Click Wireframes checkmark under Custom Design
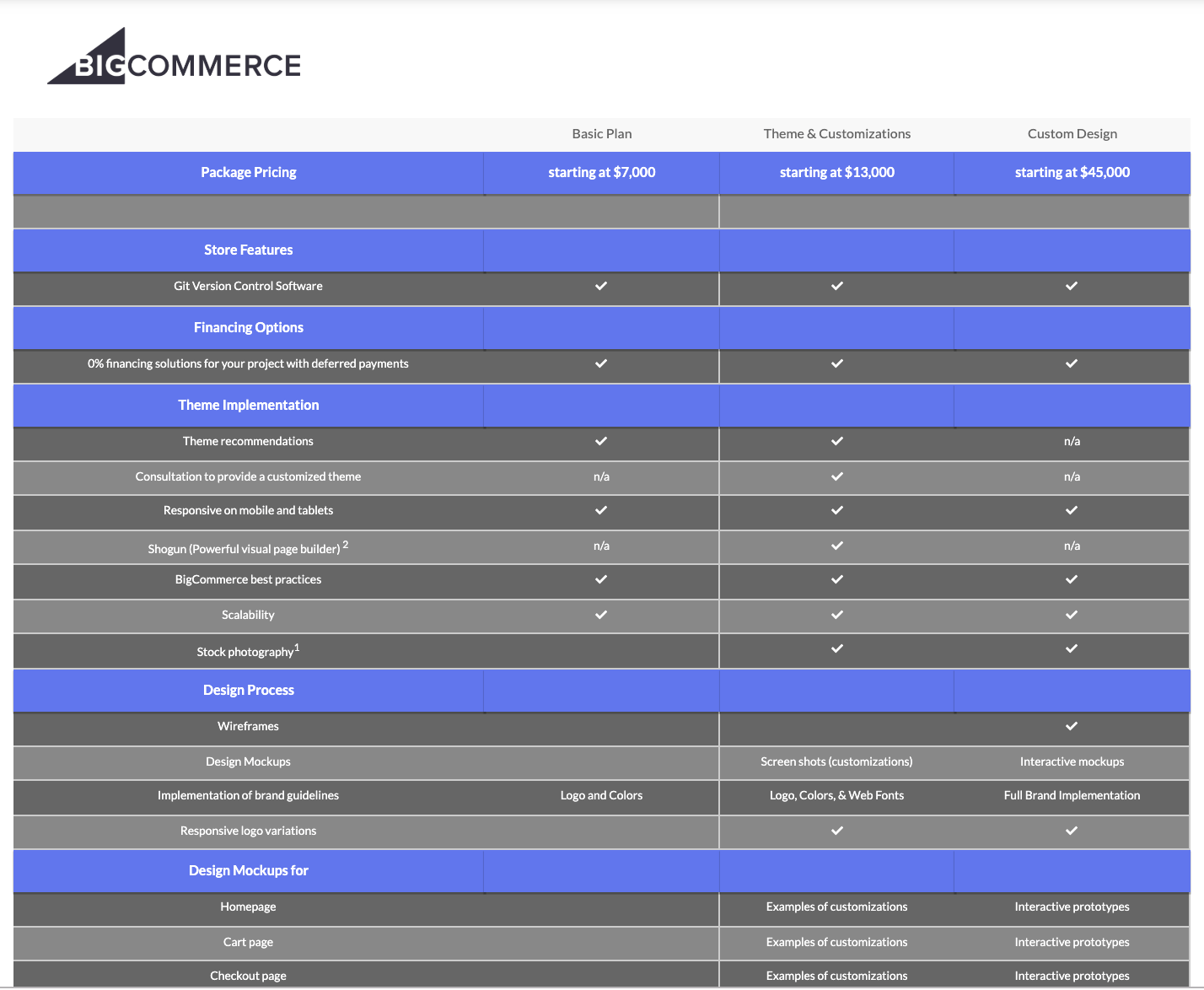1204x990 pixels. point(1072,726)
